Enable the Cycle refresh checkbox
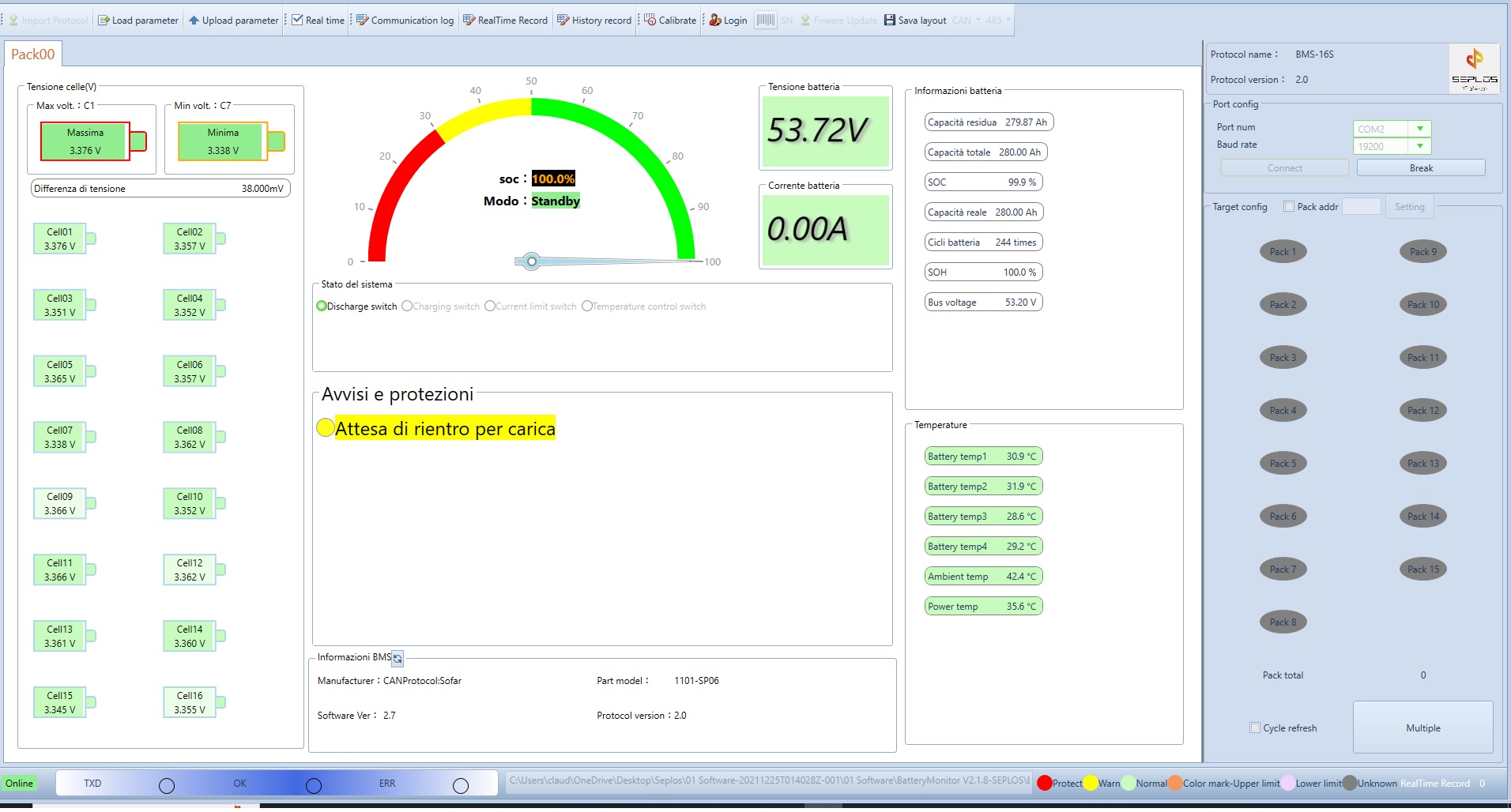Screen dimensions: 1511x812 [1255, 727]
